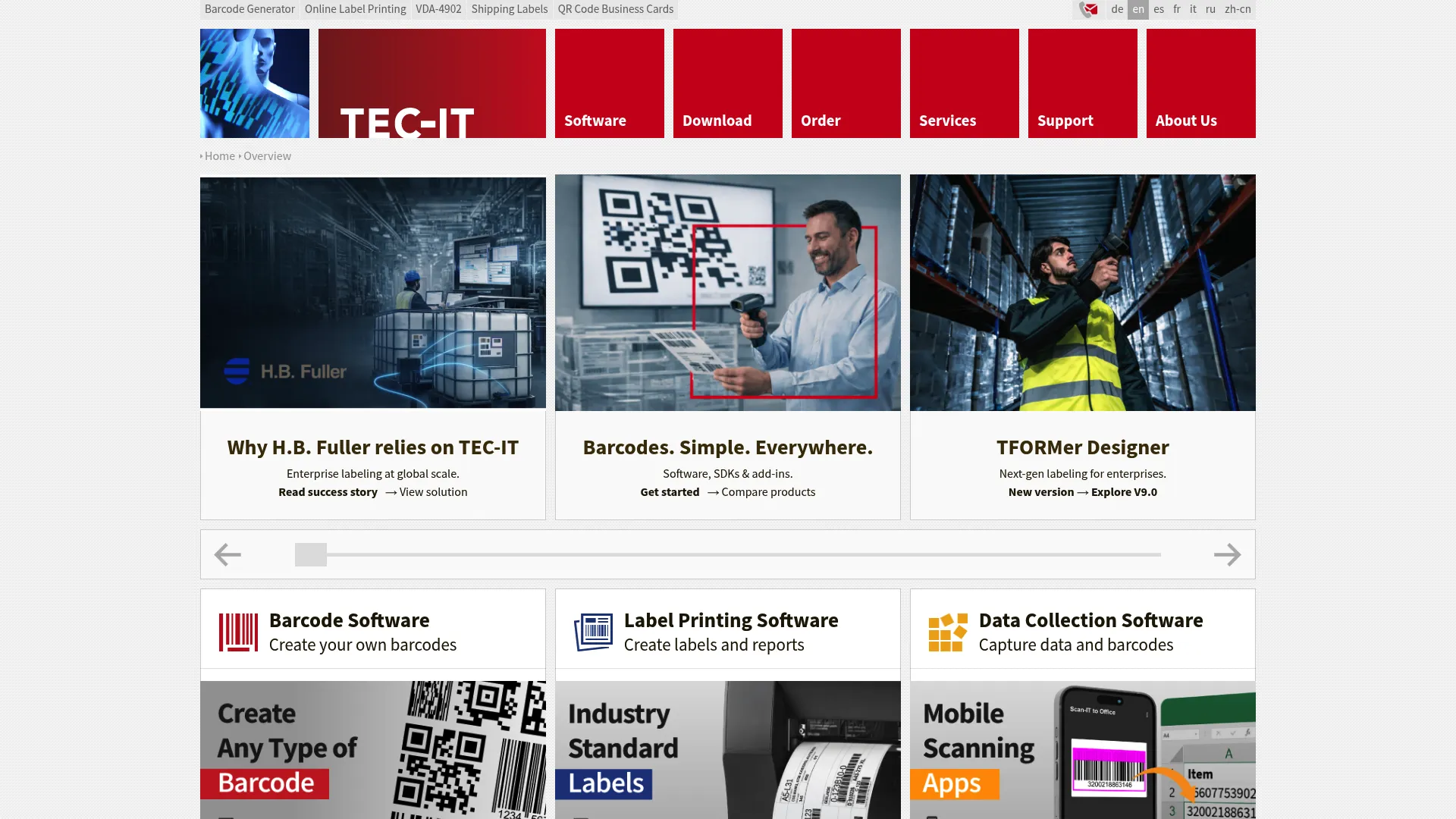The height and width of the screenshot is (819, 1456).
Task: Open the QR Code Business Cards link
Action: tap(616, 9)
